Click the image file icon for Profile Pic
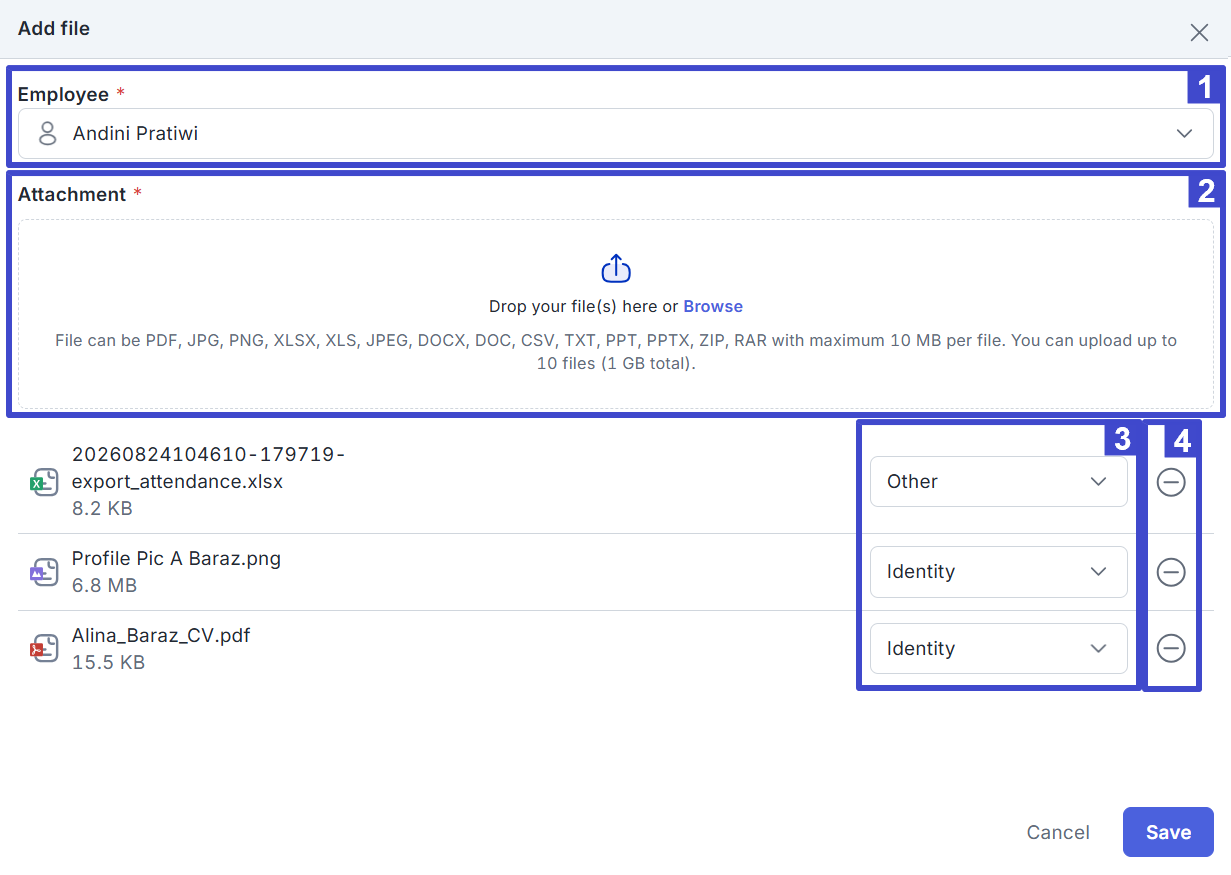This screenshot has width=1231, height=875. coord(43,572)
